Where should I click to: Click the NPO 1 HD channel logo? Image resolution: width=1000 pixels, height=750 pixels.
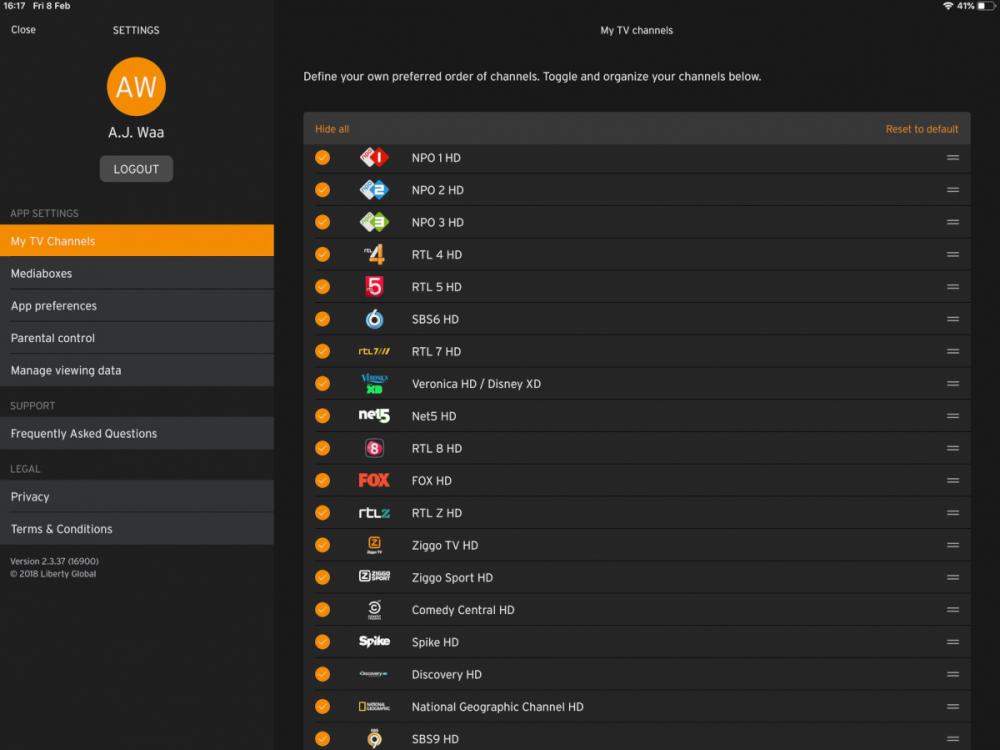[374, 158]
